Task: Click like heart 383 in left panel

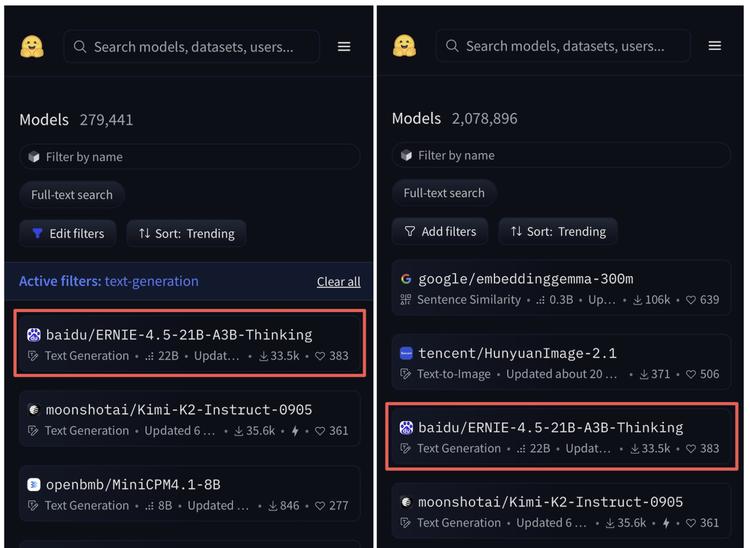Action: 320,356
